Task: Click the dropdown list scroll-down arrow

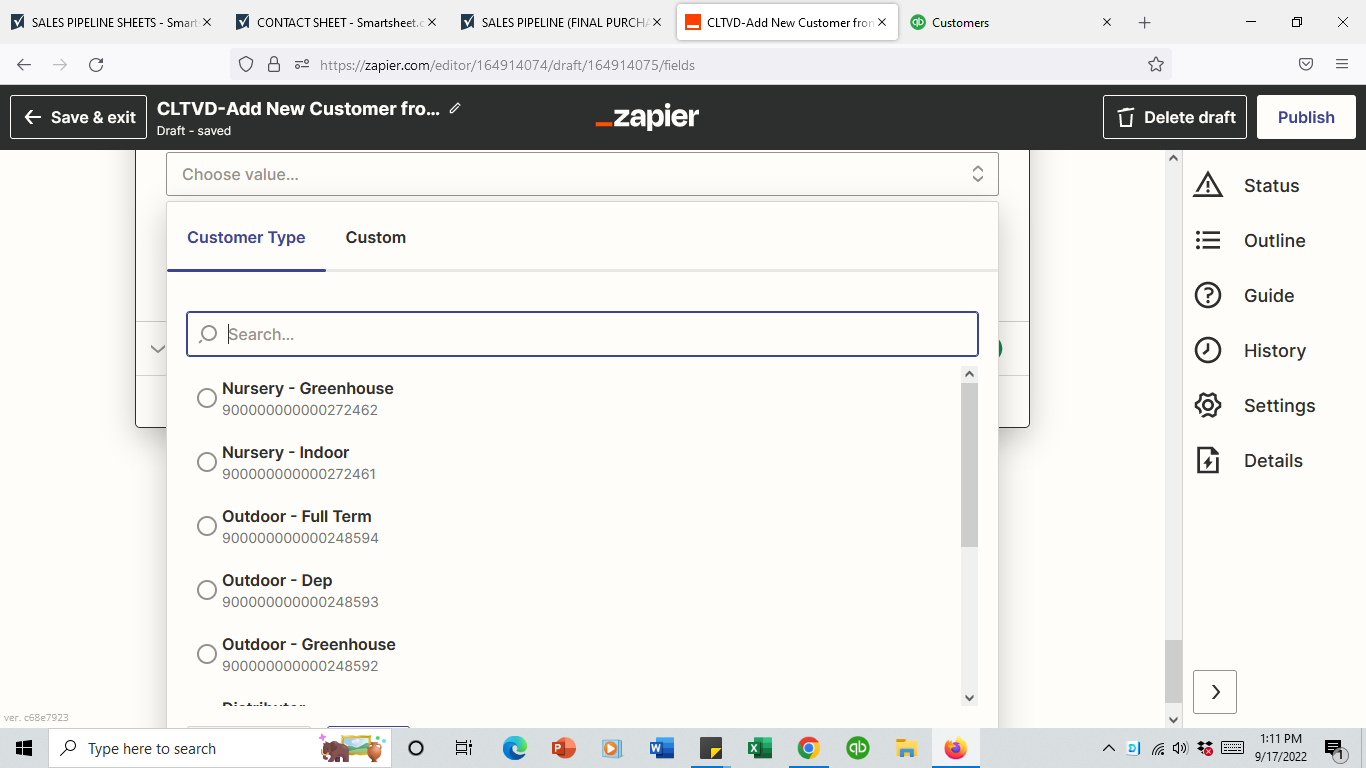Action: coord(968,697)
